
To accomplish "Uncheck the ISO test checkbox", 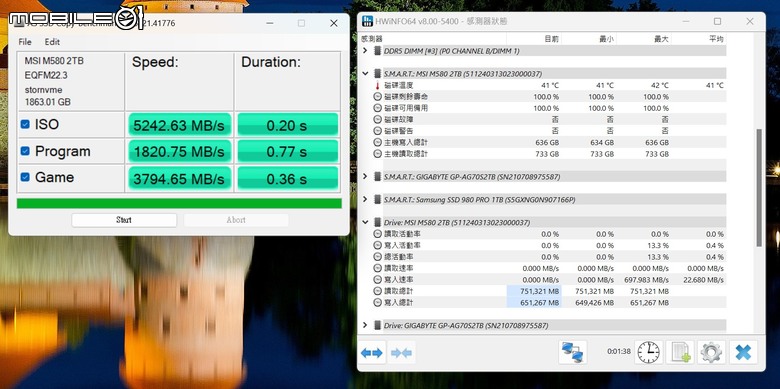I will [x=25, y=124].
